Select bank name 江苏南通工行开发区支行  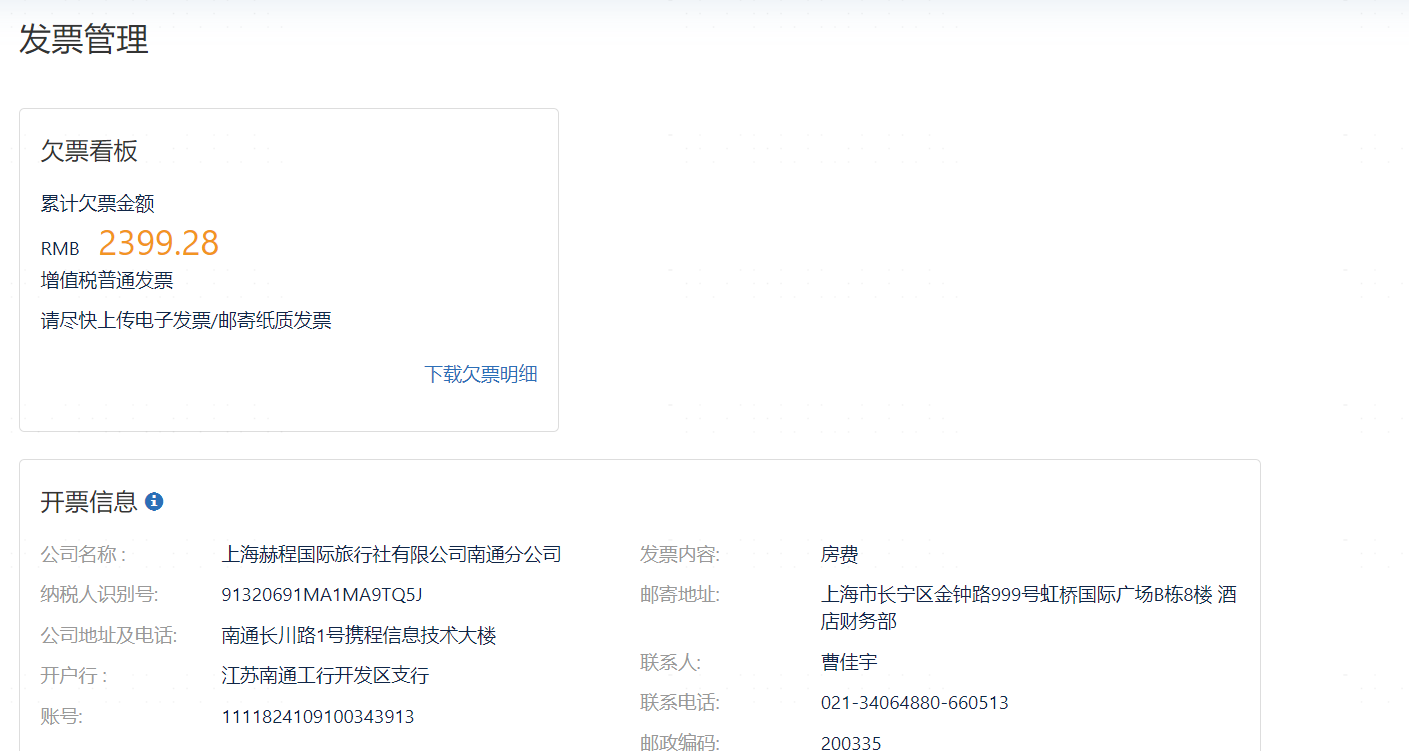coord(325,675)
